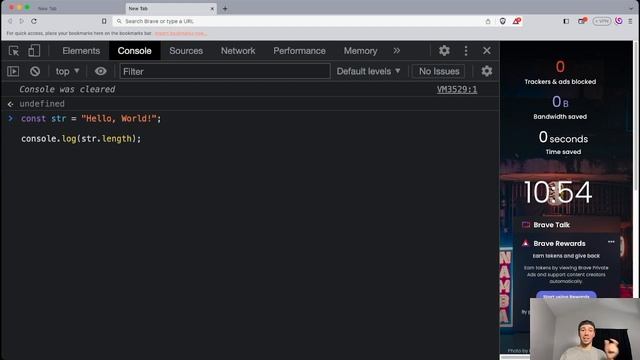Click the share icon in the address bar
The height and width of the screenshot is (360, 640).
tap(488, 21)
